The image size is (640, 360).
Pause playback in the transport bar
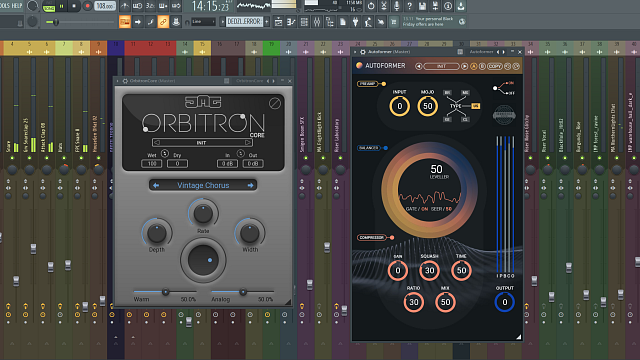(62, 6)
